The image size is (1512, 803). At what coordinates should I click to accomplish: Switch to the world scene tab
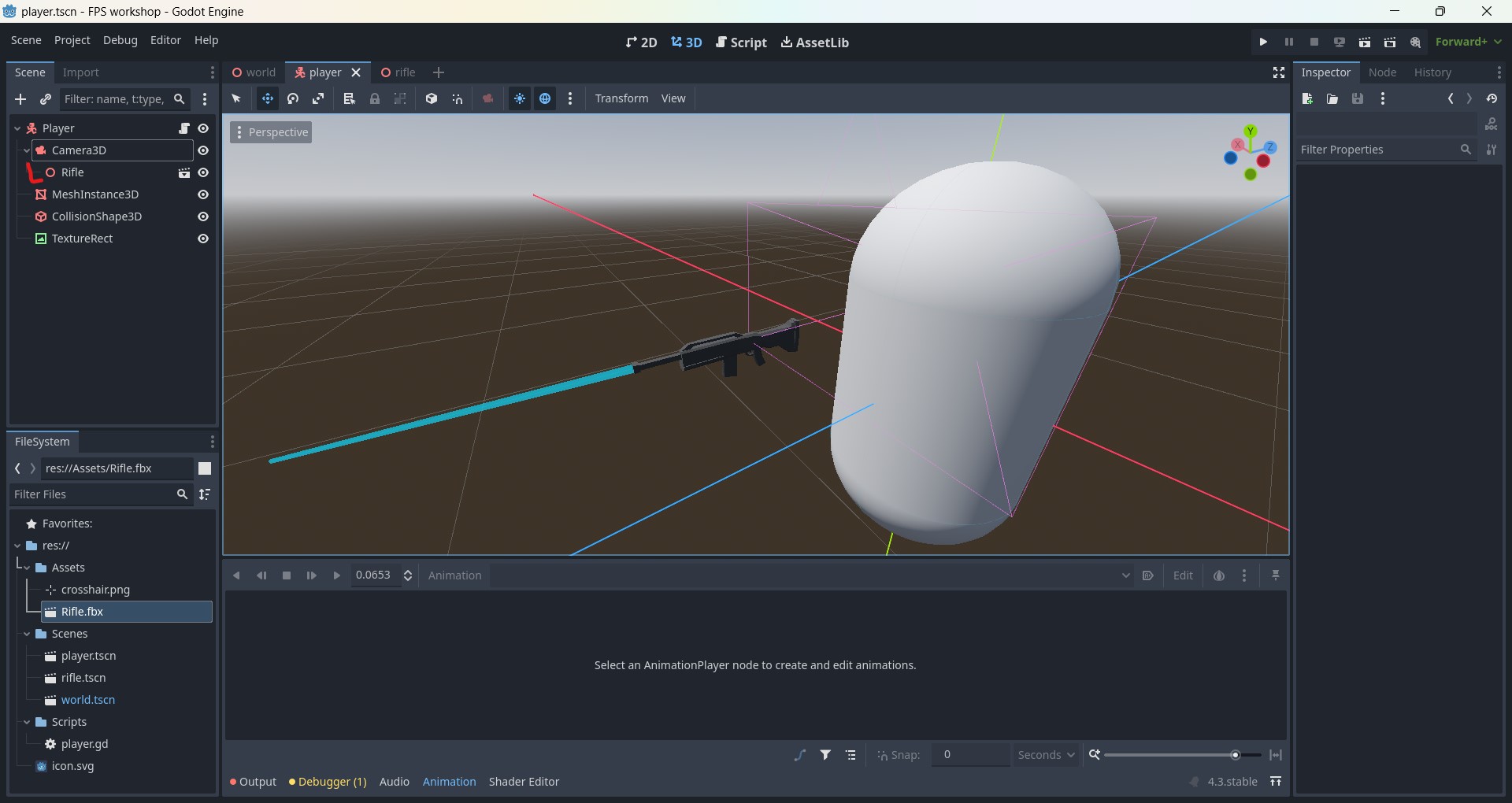(254, 72)
